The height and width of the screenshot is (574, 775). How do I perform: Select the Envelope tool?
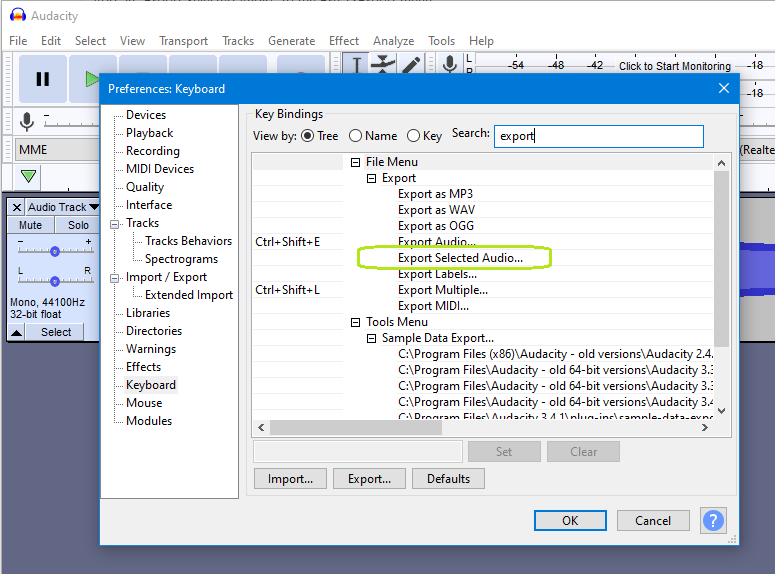pyautogui.click(x=383, y=64)
